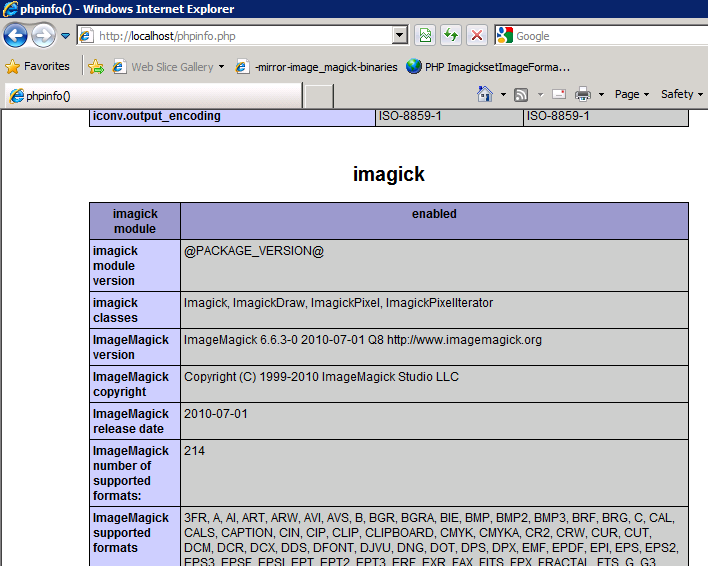The image size is (708, 566).
Task: Open the Page menu
Action: tap(632, 94)
